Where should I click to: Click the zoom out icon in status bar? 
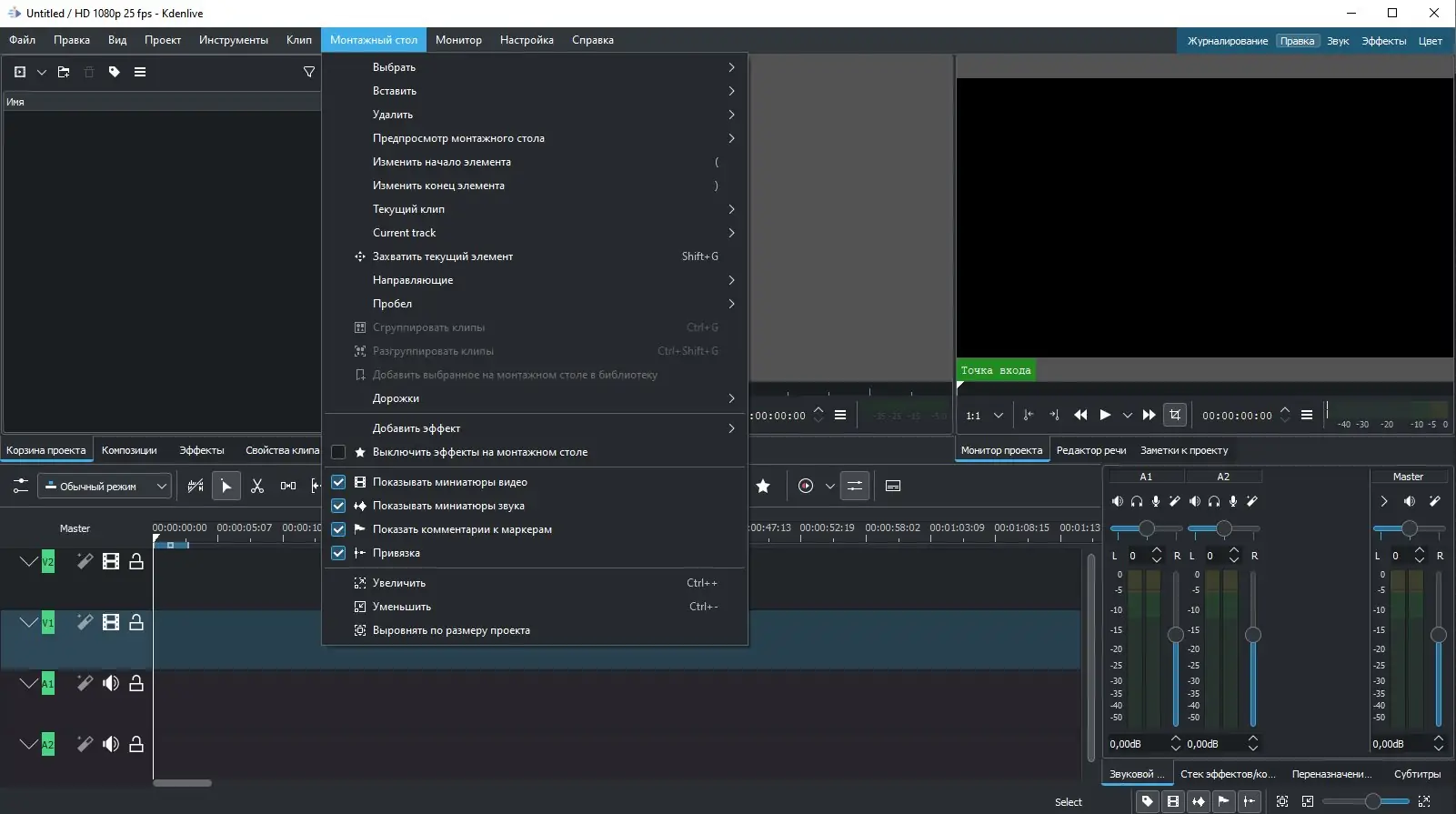pyautogui.click(x=1308, y=801)
